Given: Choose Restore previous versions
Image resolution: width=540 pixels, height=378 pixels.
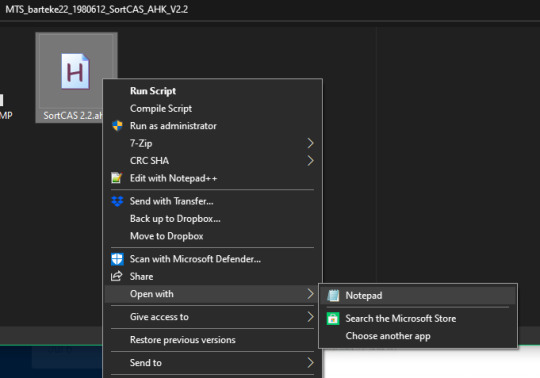Looking at the screenshot, I should click(212, 340).
